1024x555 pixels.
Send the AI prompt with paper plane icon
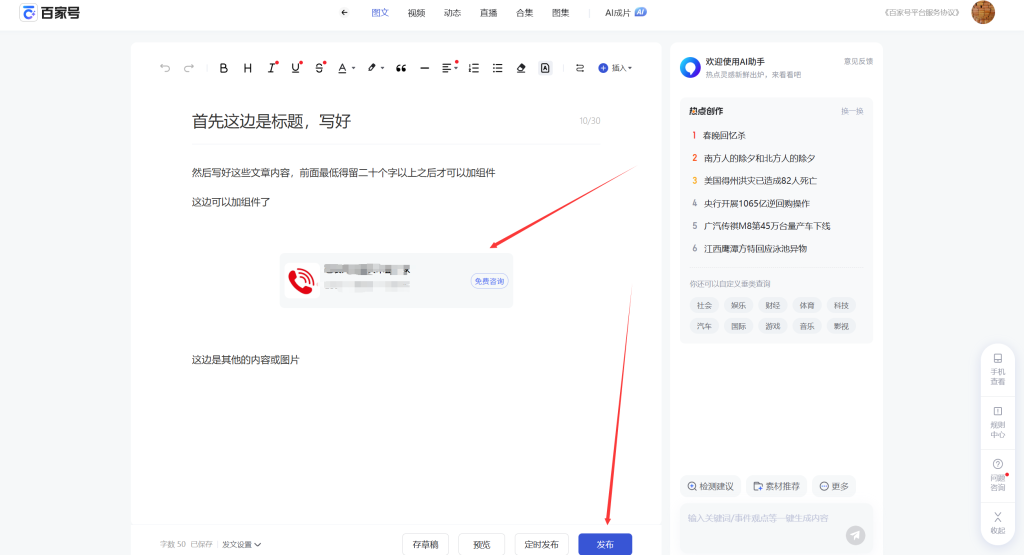(855, 535)
